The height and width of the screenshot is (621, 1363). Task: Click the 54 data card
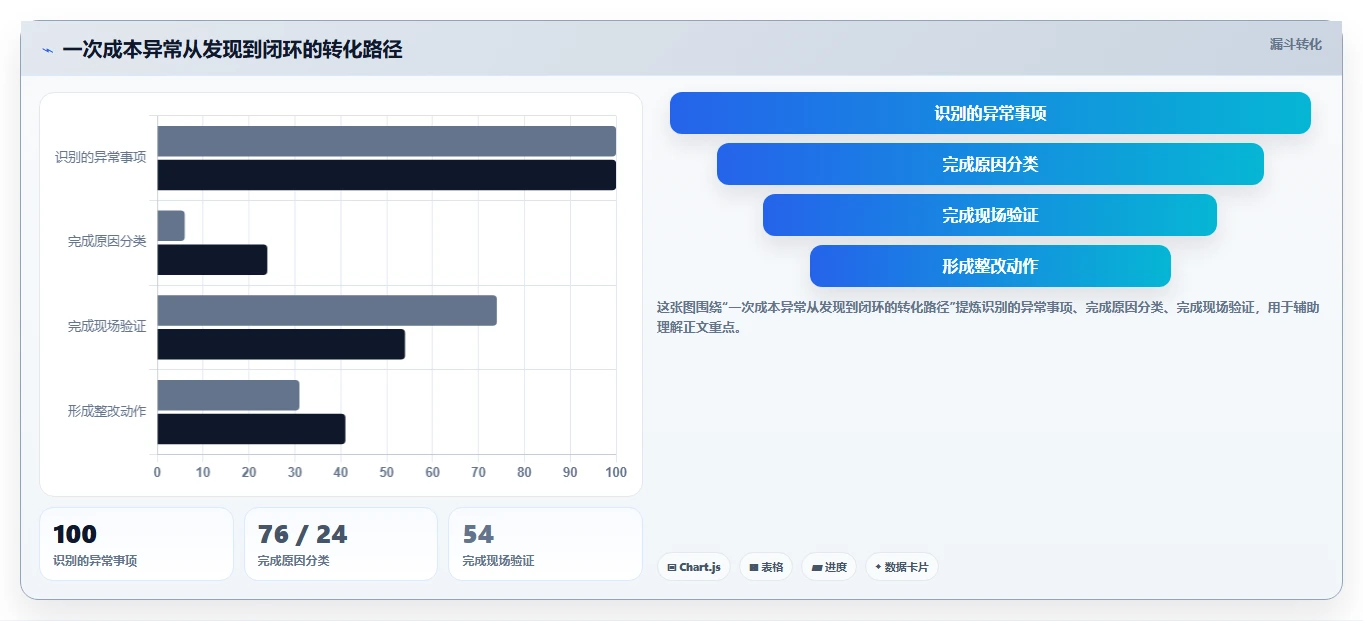click(545, 544)
